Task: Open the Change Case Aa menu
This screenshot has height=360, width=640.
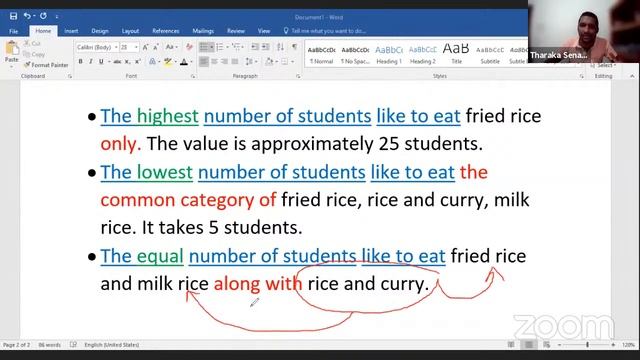Action: pyautogui.click(x=171, y=47)
